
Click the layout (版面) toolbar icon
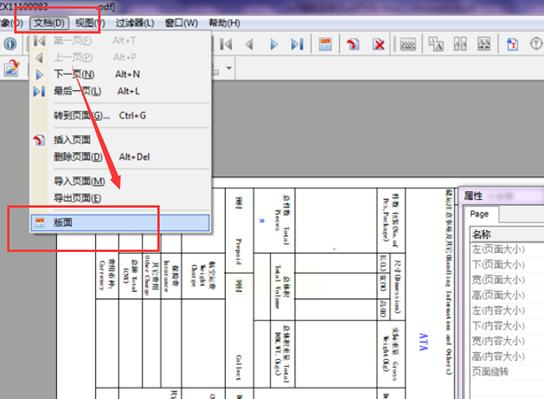(325, 44)
